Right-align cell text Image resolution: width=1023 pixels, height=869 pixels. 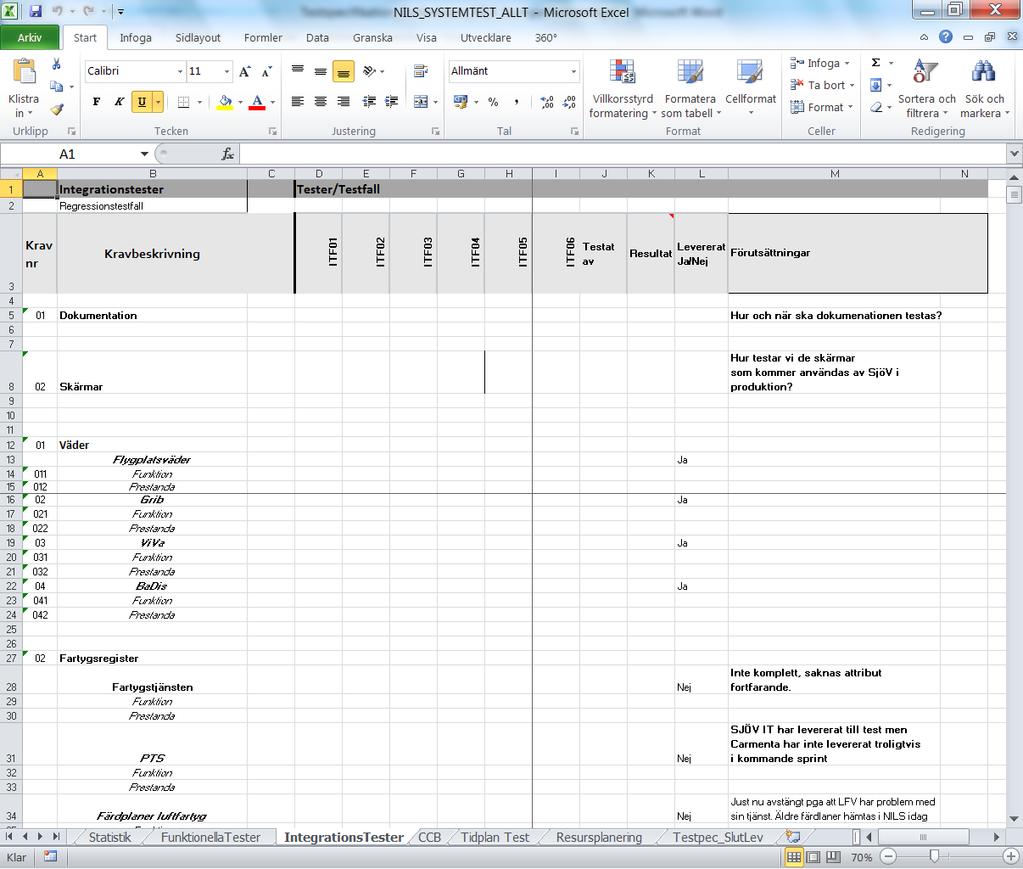343,101
